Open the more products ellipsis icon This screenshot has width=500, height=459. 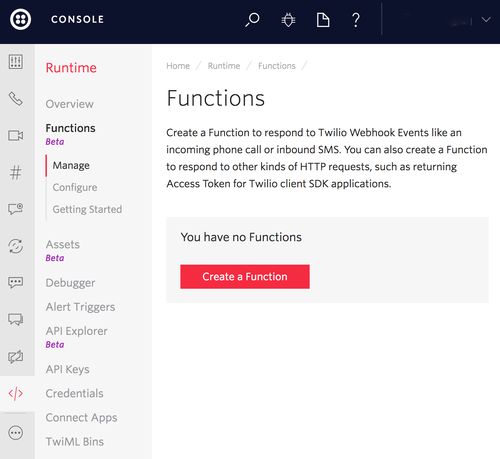[16, 433]
